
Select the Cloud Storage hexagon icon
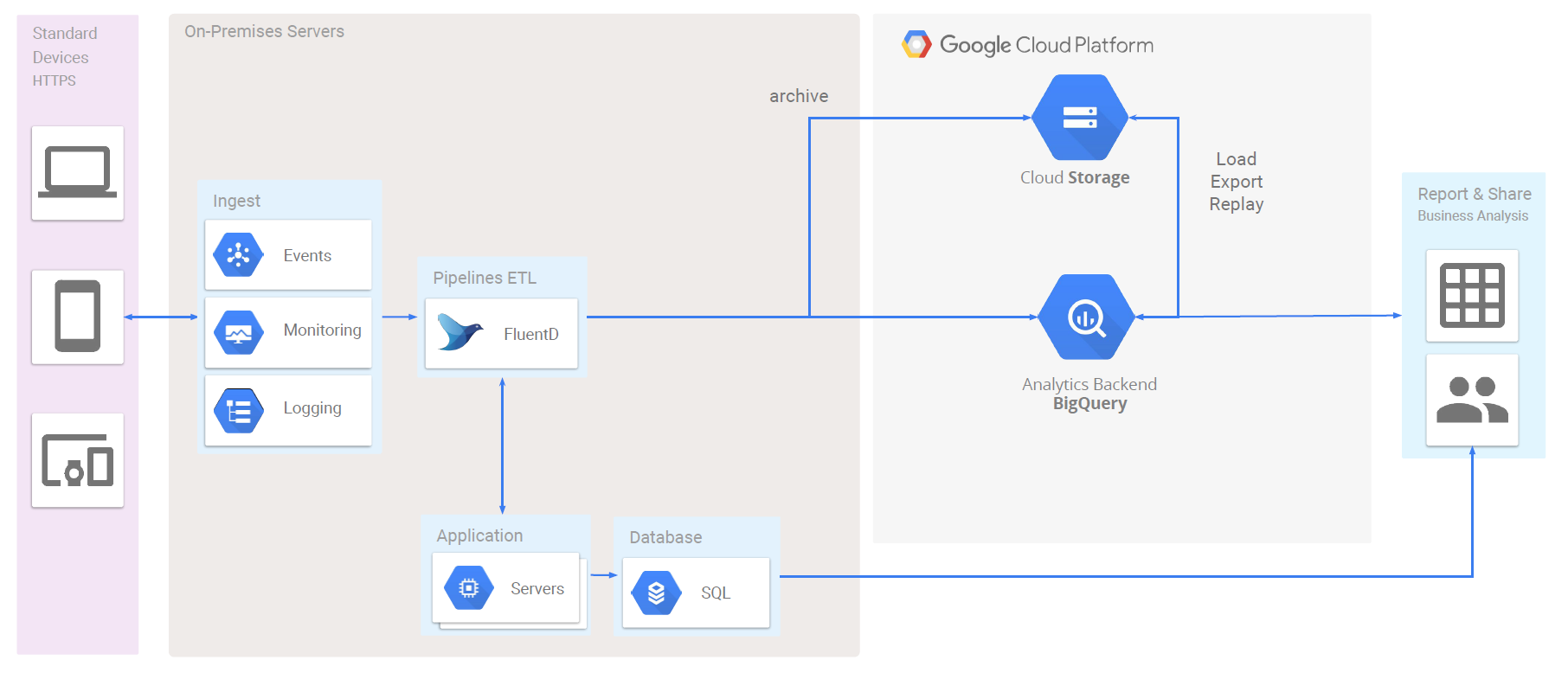(1079, 118)
